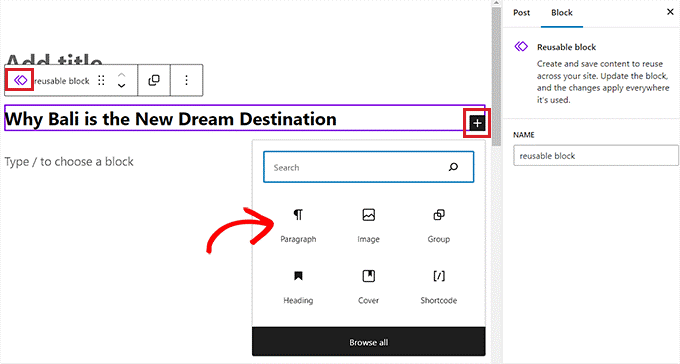Click the Bali heading text block
The image size is (680, 364).
(170, 119)
